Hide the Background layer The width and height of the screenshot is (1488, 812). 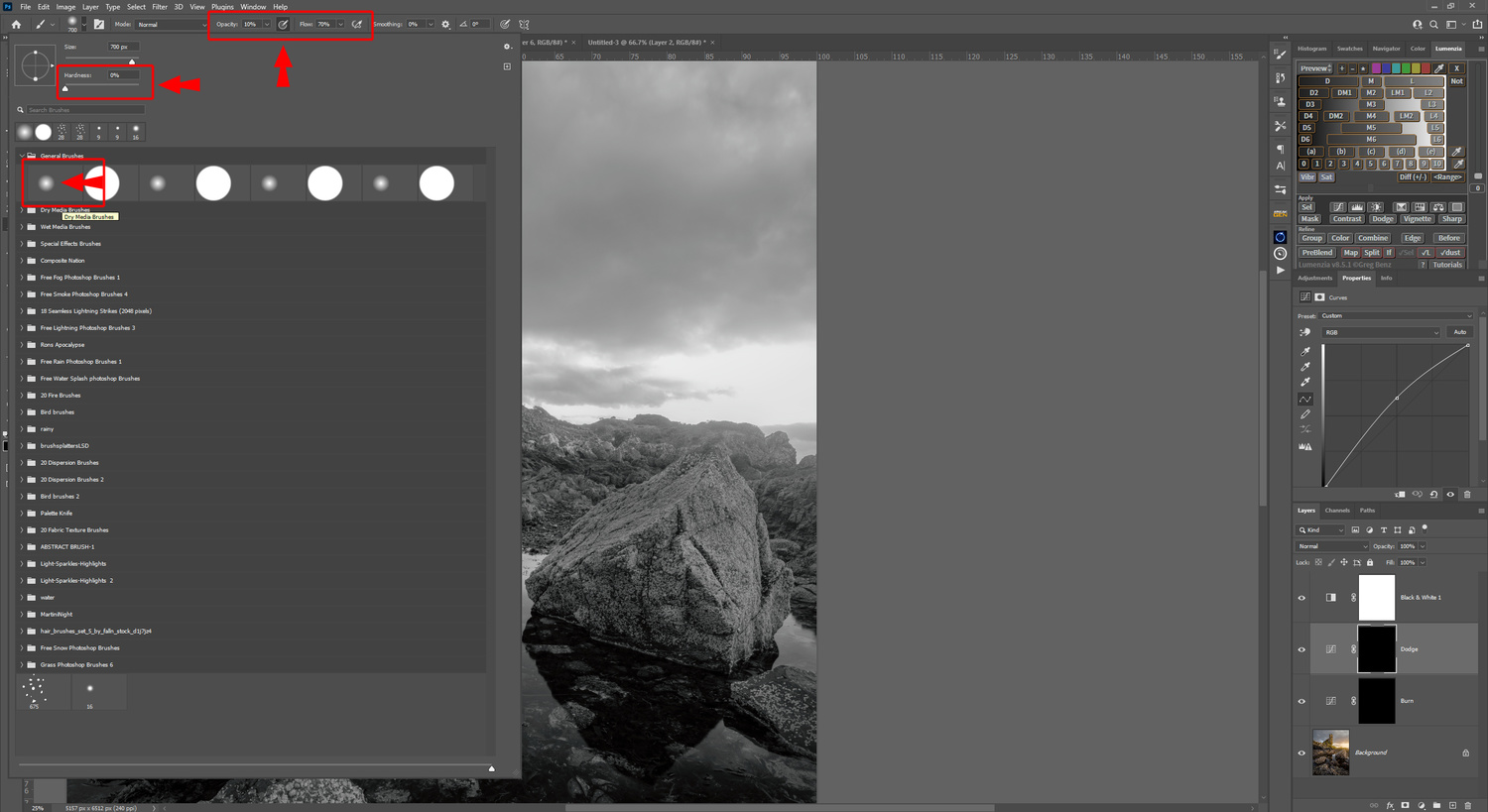point(1302,753)
